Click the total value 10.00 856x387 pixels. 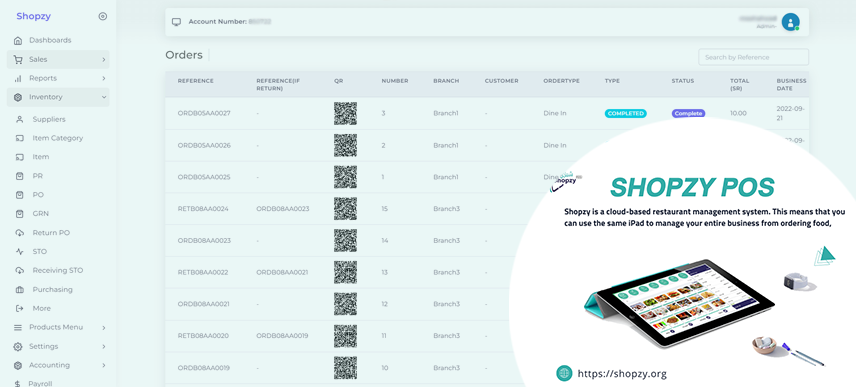pos(738,114)
